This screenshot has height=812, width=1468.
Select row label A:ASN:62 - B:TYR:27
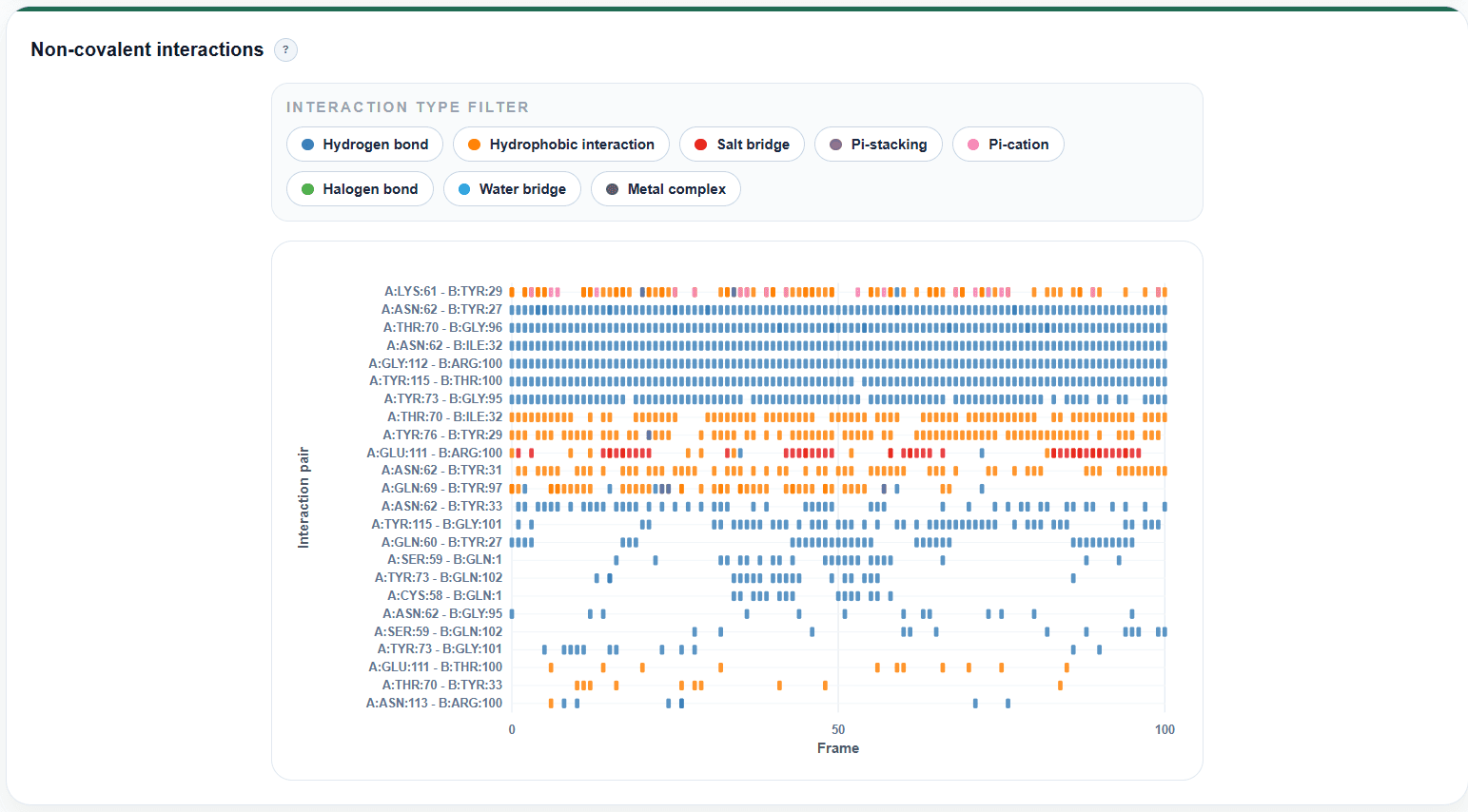tap(441, 310)
